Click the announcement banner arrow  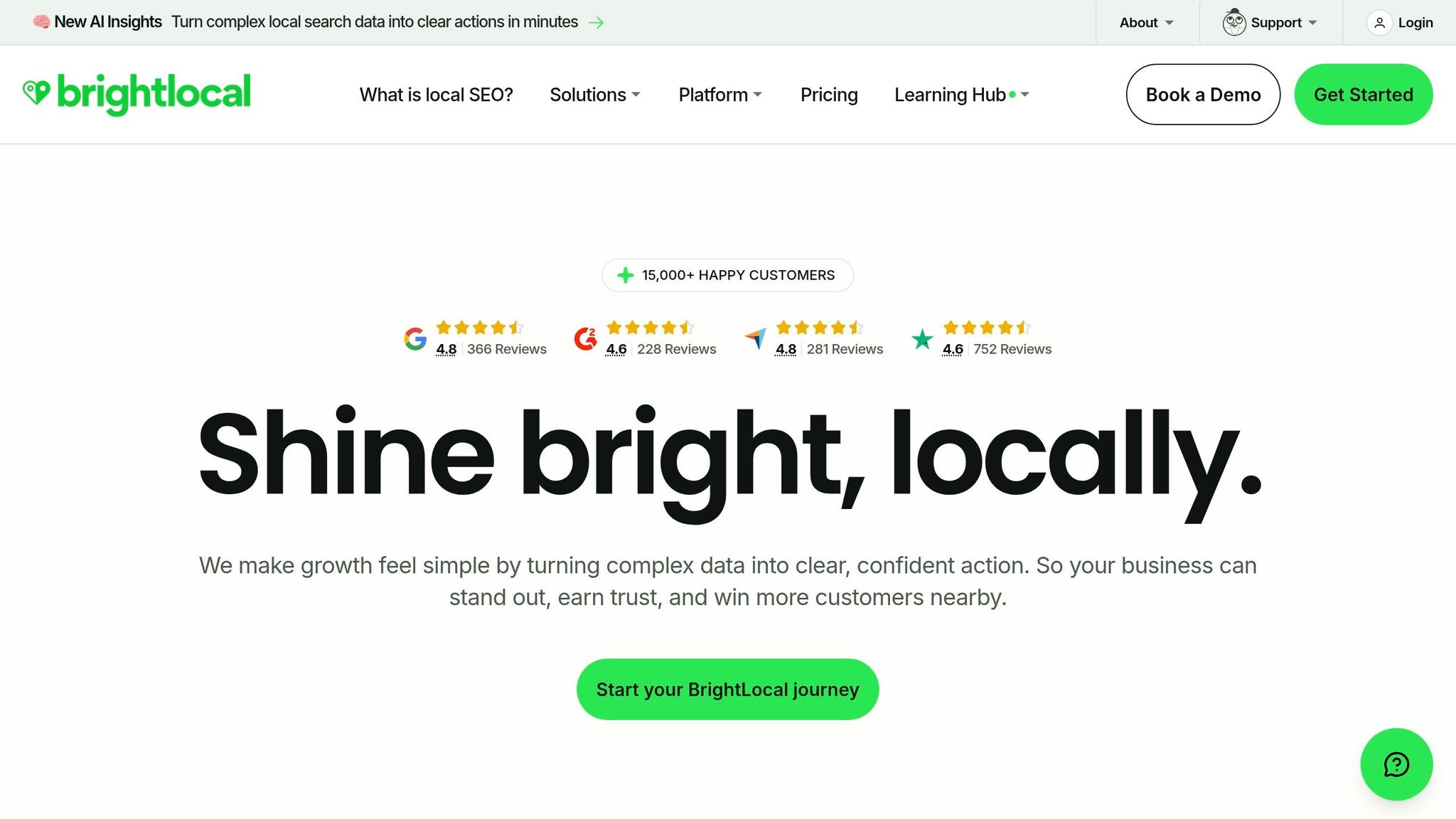pyautogui.click(x=596, y=22)
